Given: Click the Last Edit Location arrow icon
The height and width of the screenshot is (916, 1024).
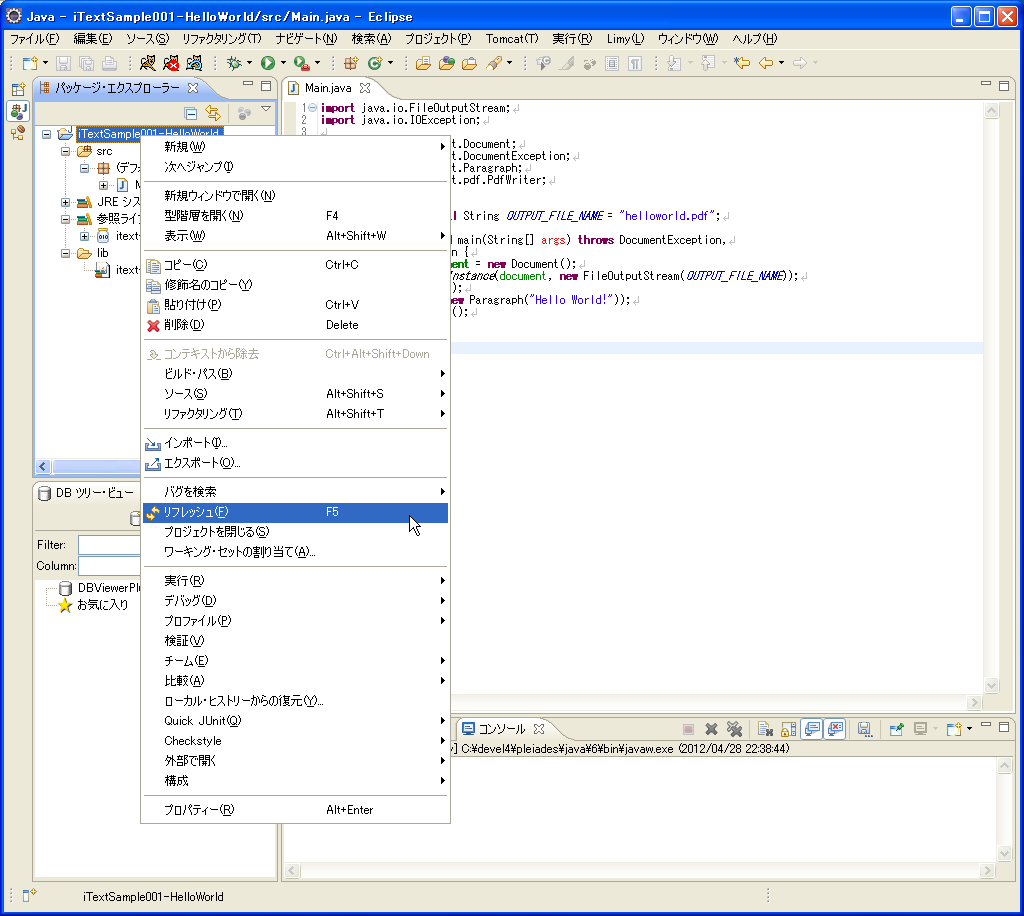Looking at the screenshot, I should pos(742,63).
